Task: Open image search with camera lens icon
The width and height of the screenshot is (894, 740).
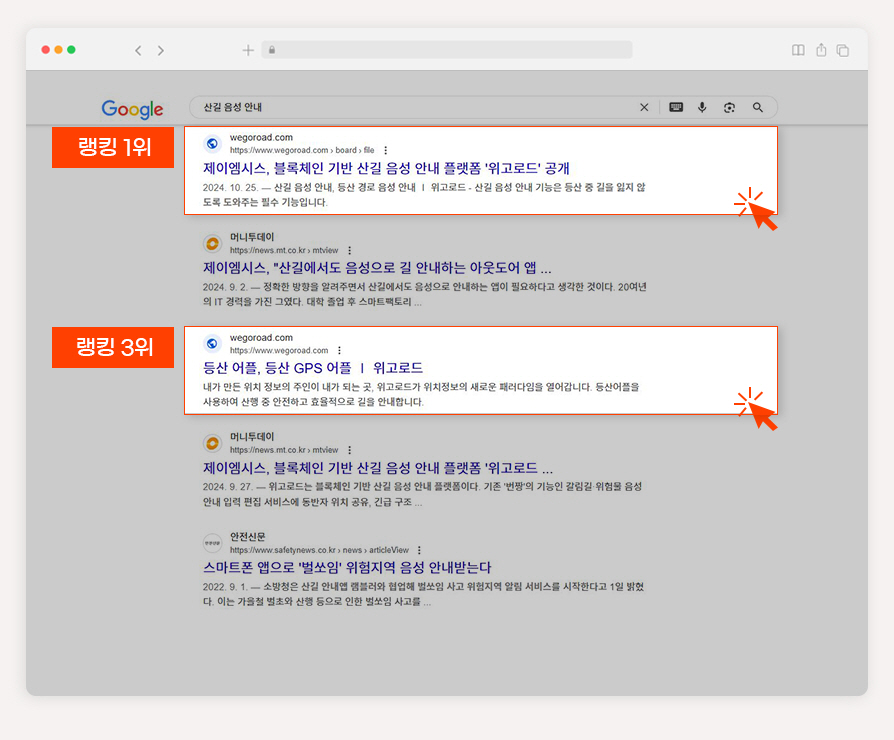Action: click(x=729, y=107)
